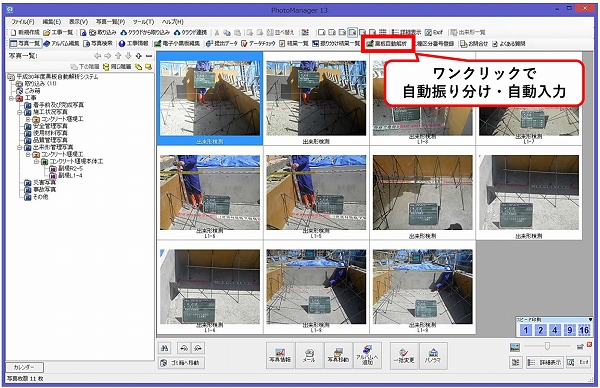Collapse the 出来形管理写真 tree node
Image resolution: width=600 pixels, height=388 pixels.
point(20,147)
